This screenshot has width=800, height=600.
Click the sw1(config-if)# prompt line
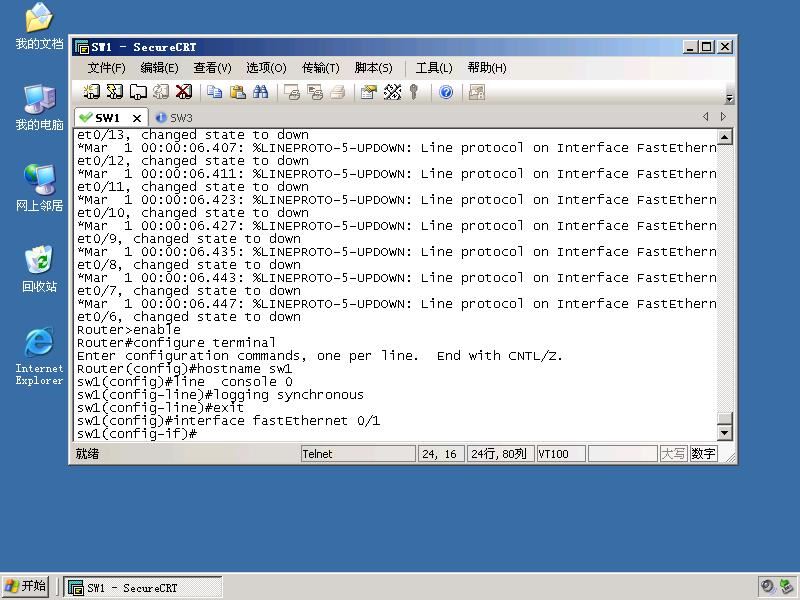[137, 434]
